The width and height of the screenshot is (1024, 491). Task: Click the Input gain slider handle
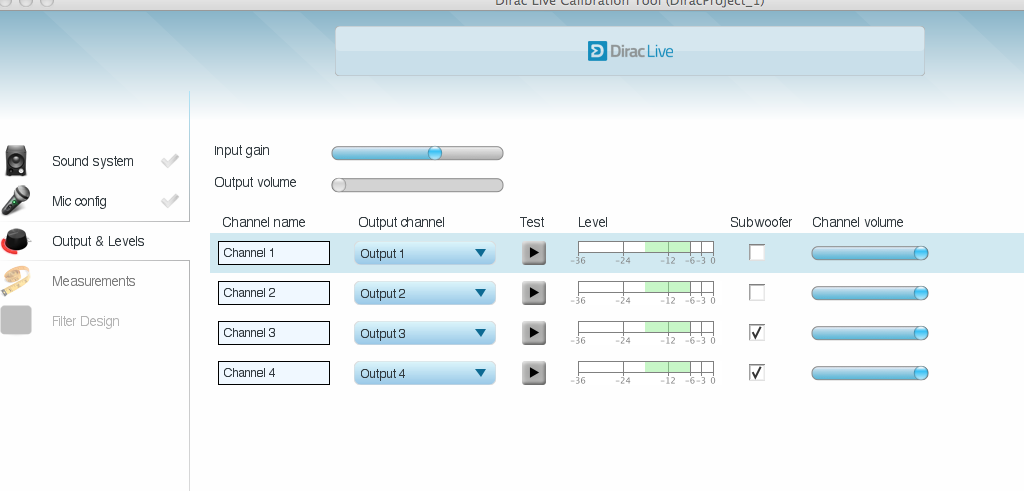pos(434,153)
